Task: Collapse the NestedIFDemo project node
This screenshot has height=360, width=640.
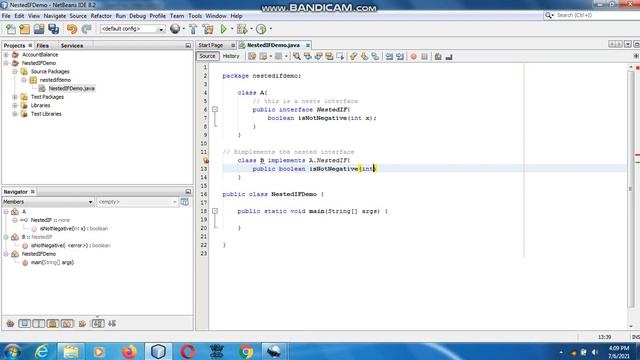Action: tap(6, 63)
